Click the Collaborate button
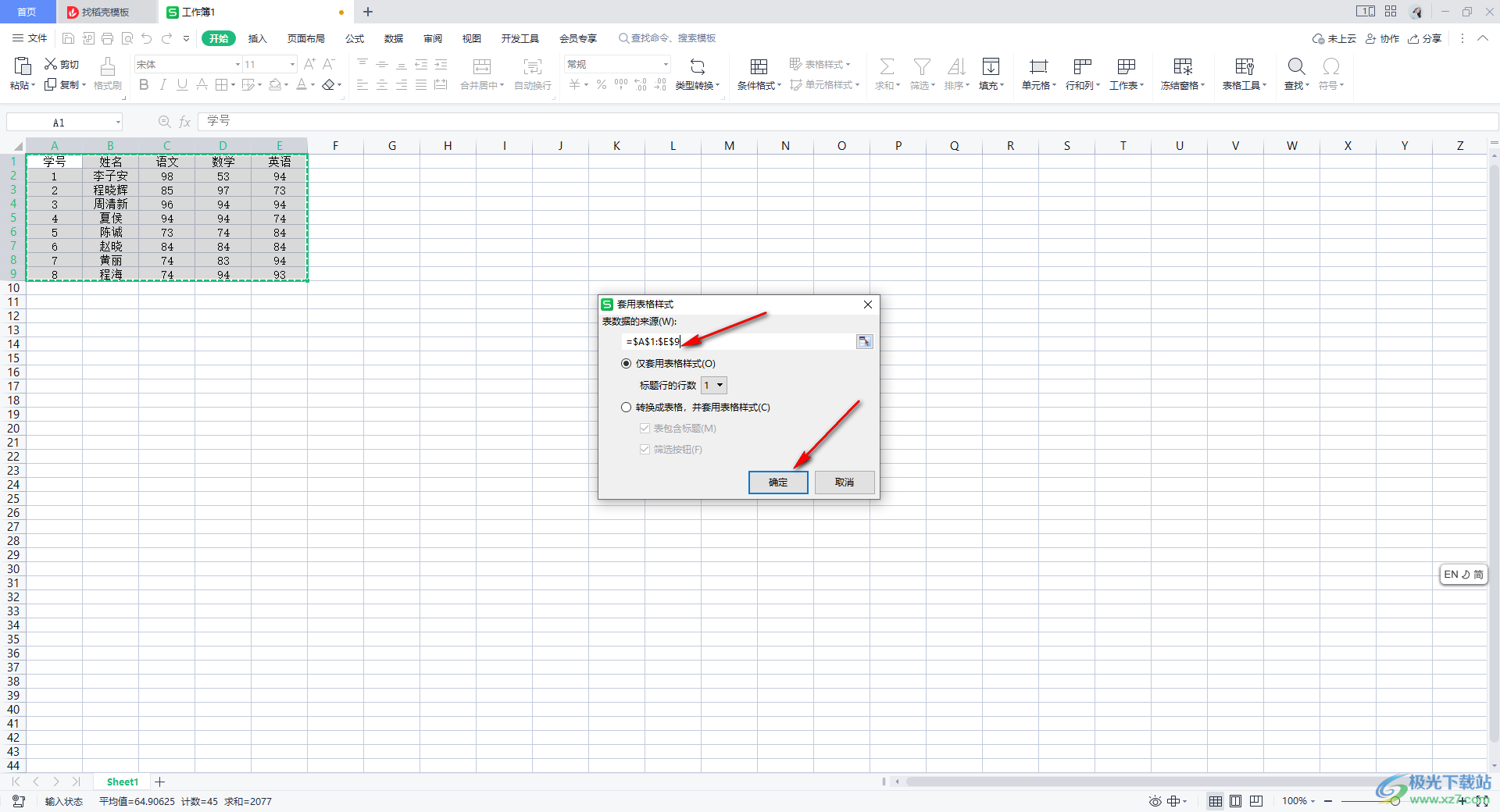The image size is (1500, 812). pos(1382,38)
